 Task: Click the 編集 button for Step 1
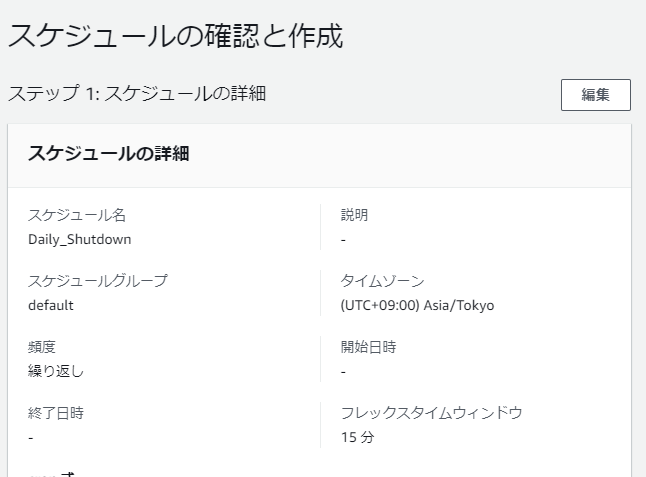(x=595, y=95)
